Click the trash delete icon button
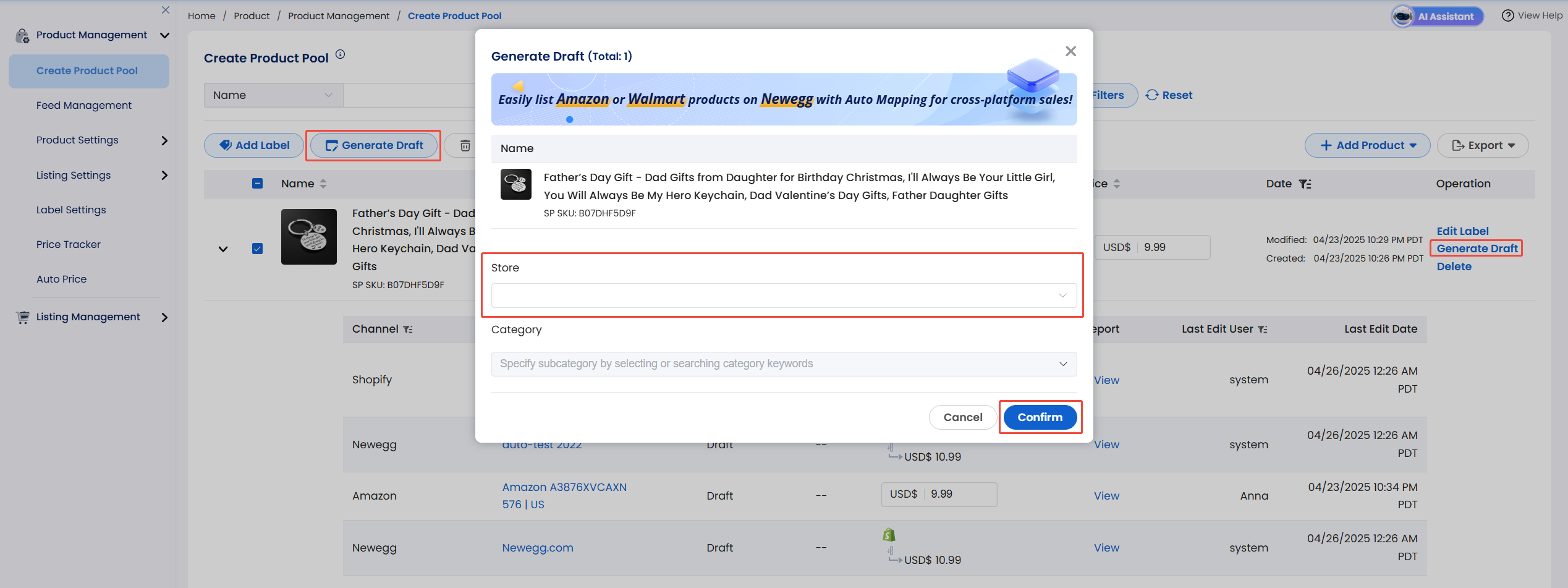Screen dimensions: 1568x588 pyautogui.click(x=465, y=145)
